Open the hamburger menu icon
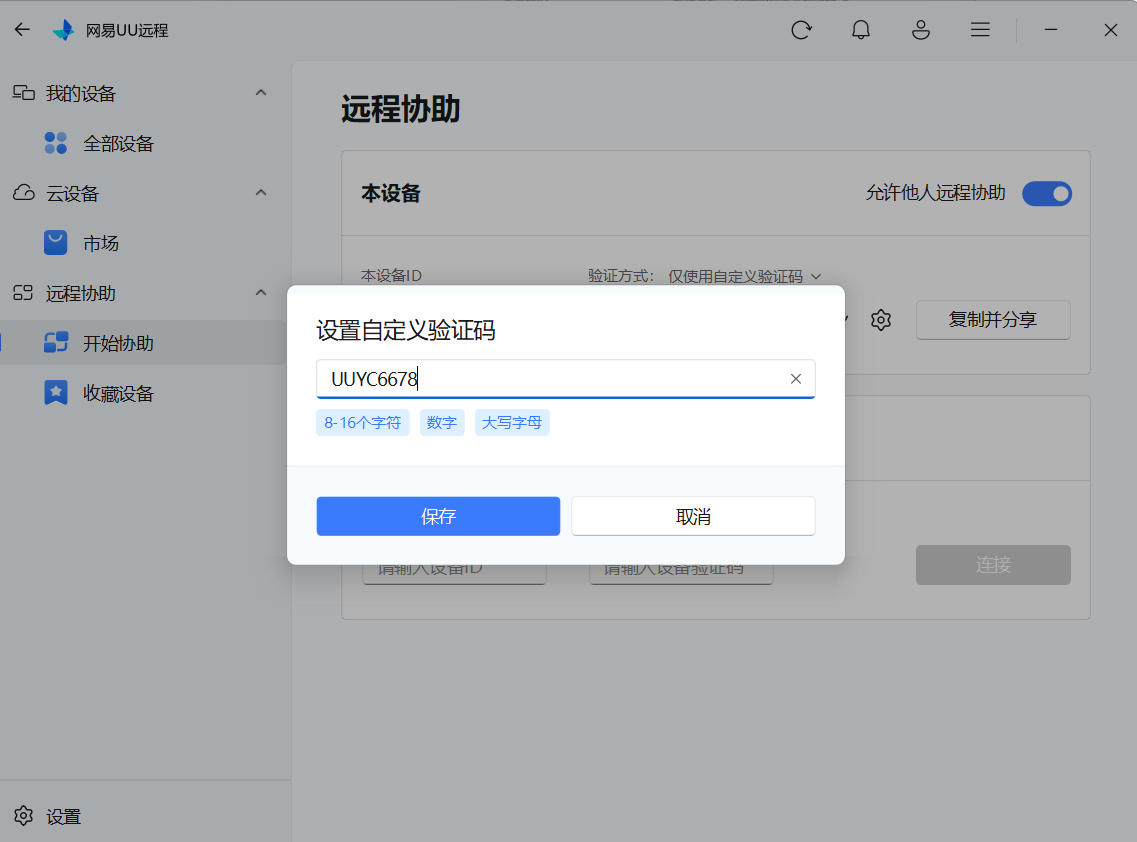Image resolution: width=1137 pixels, height=842 pixels. 980,30
